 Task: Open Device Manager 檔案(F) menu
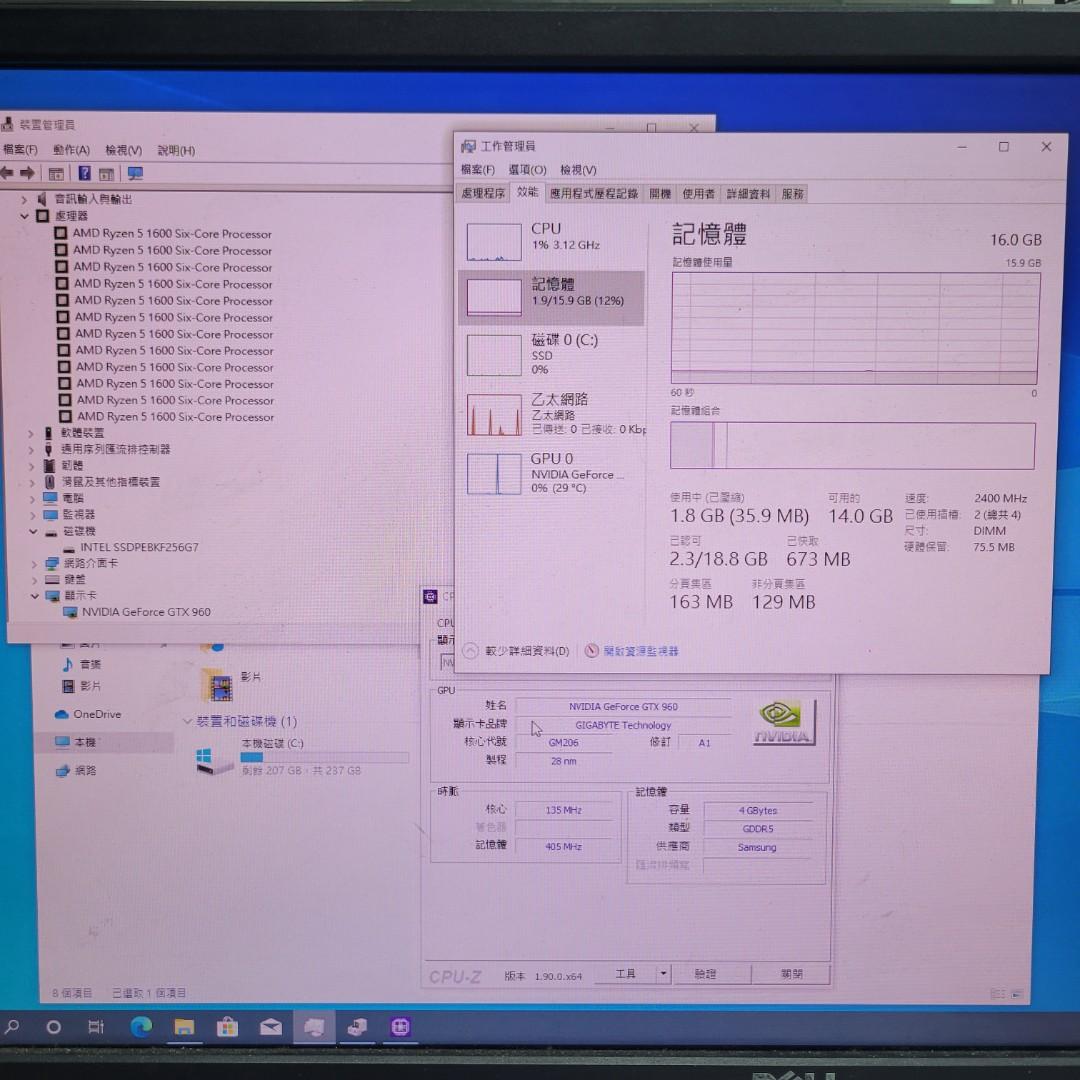pos(20,149)
